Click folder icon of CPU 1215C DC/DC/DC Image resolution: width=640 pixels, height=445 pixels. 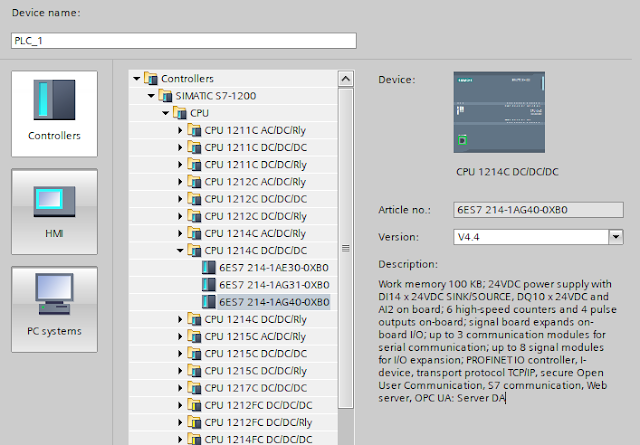tap(194, 354)
